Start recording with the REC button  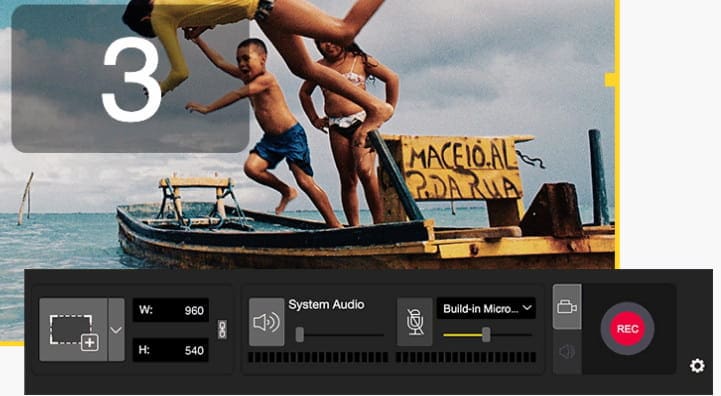pos(627,329)
